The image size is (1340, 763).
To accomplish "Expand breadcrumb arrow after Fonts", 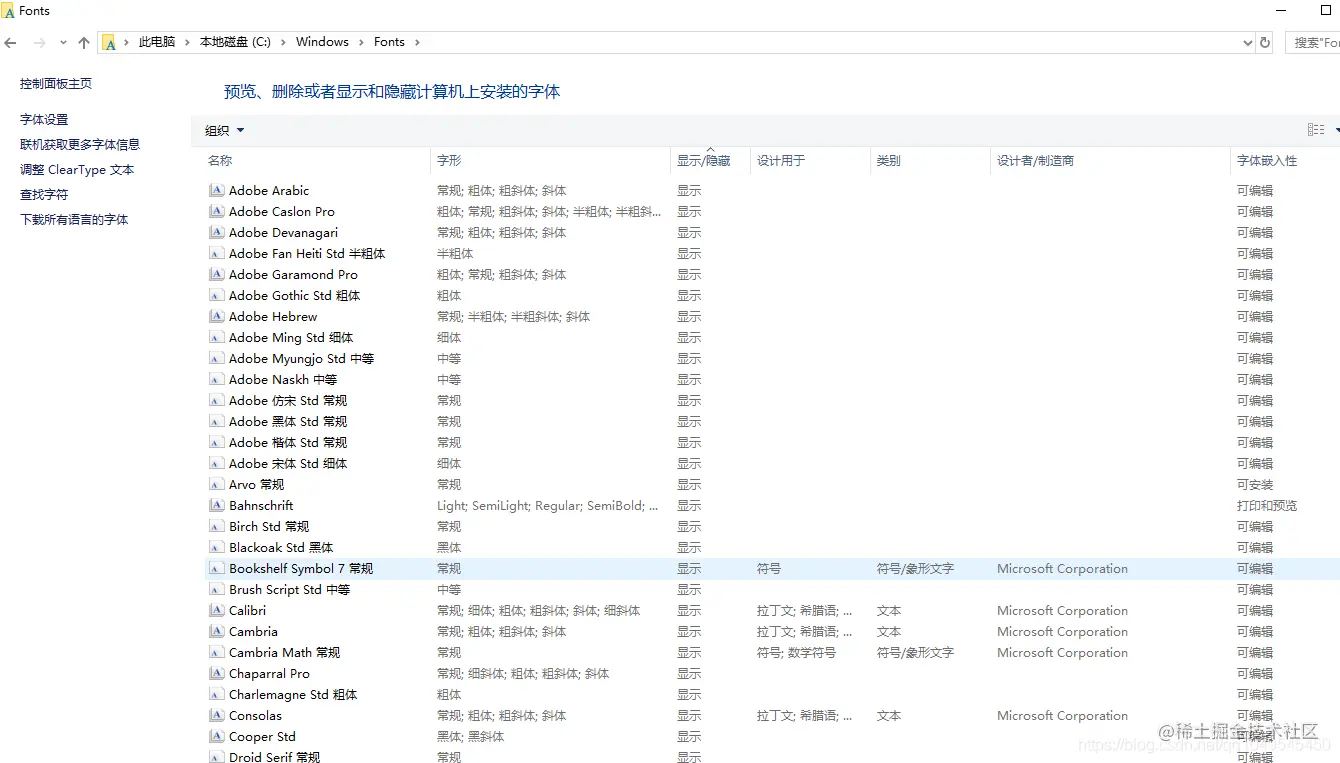I will point(417,42).
